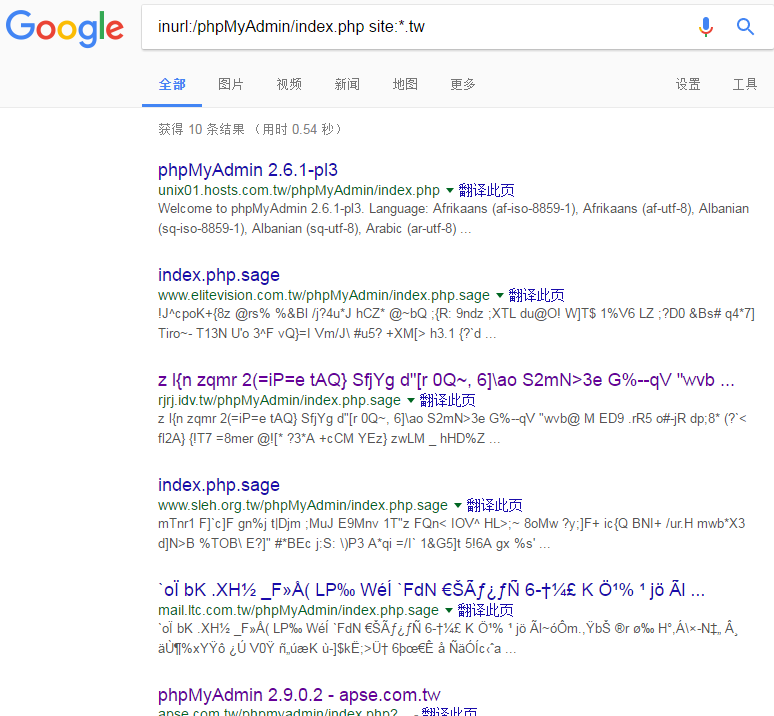Open index.php.sage result from sleh.org.tw
Screen dimensions: 774x716
tap(219, 486)
